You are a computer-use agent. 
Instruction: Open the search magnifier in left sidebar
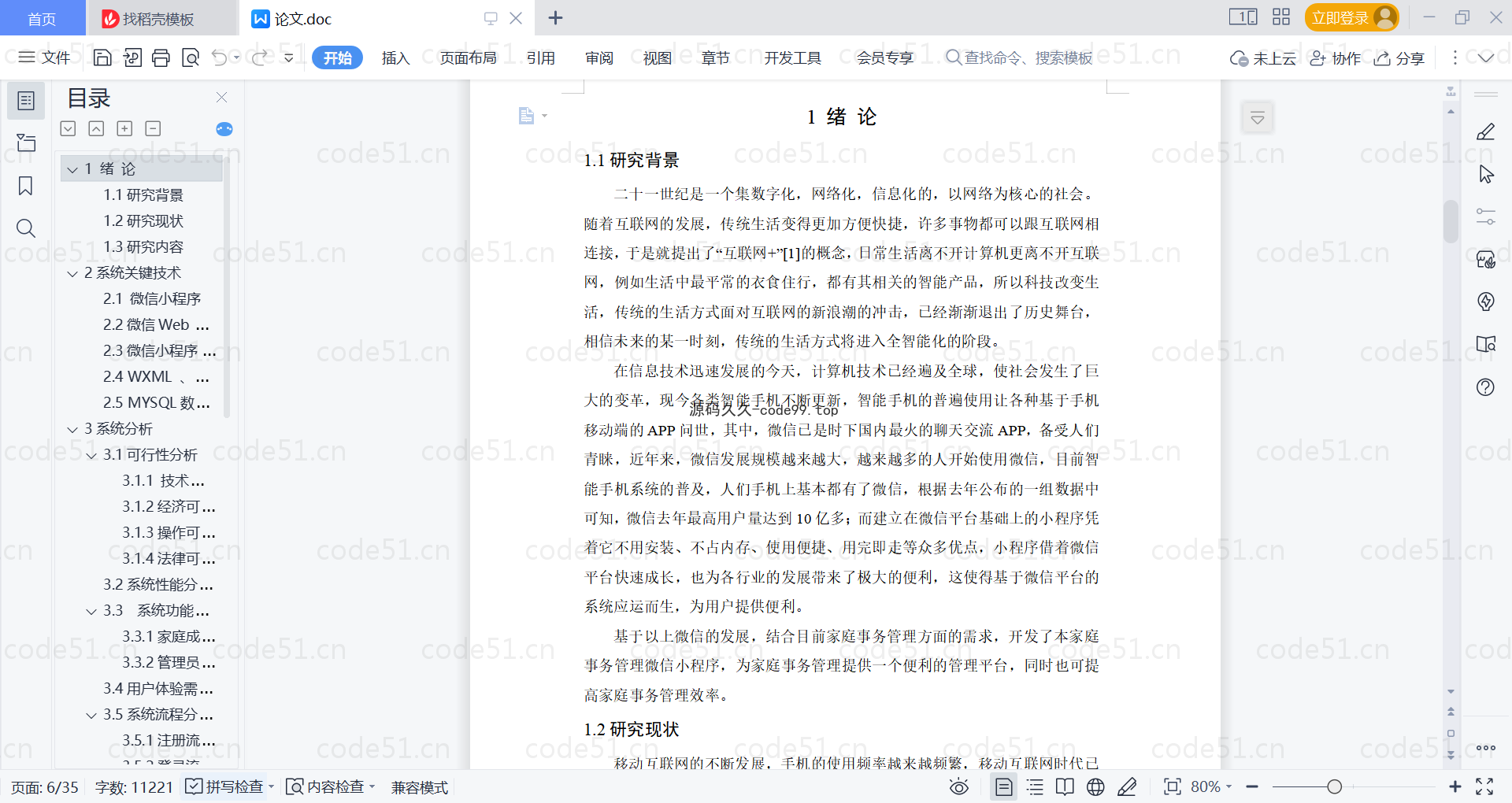pyautogui.click(x=26, y=228)
